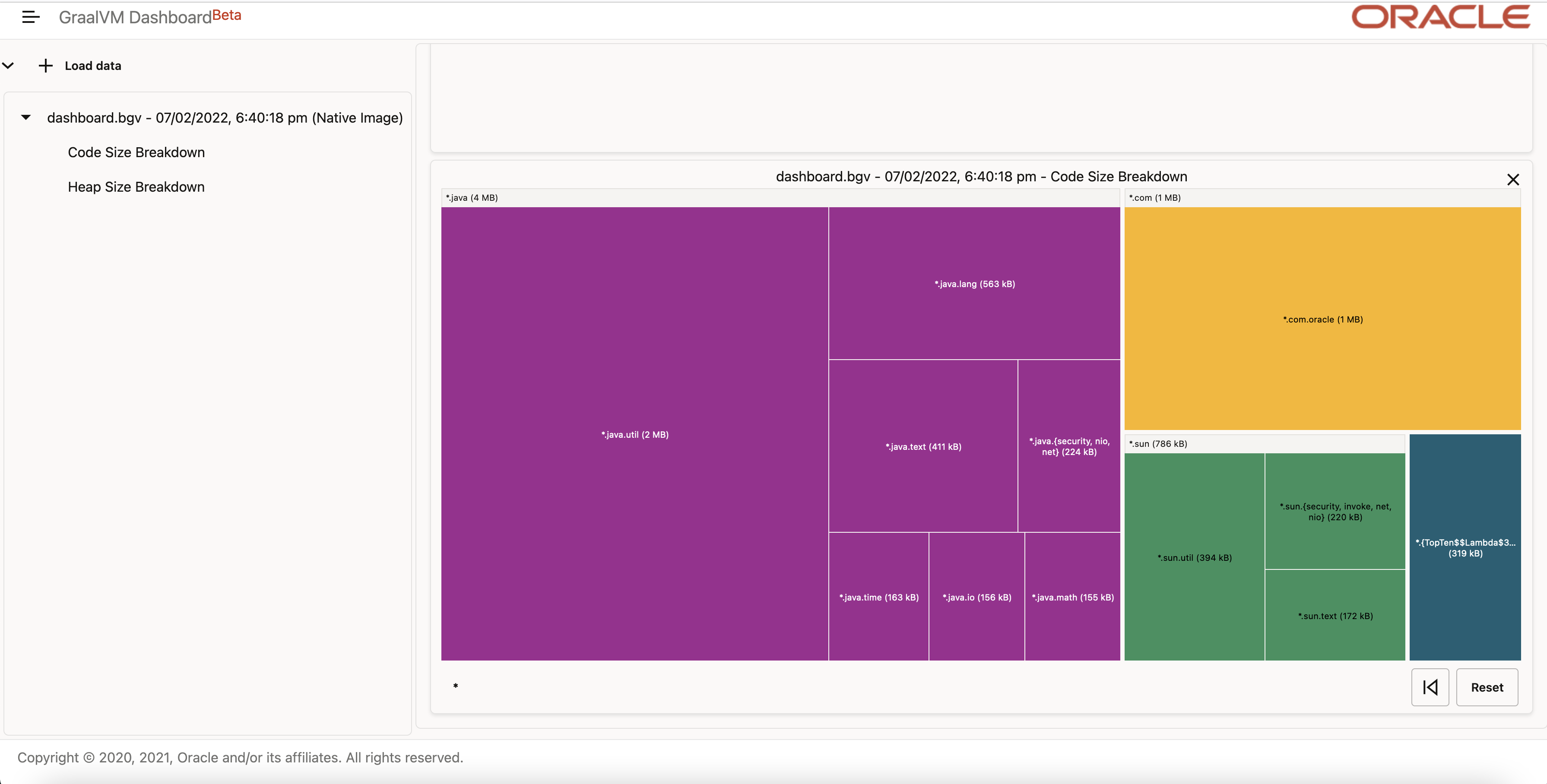Viewport: 1547px width, 784px height.
Task: Open Heap Size Breakdown view
Action: [136, 187]
